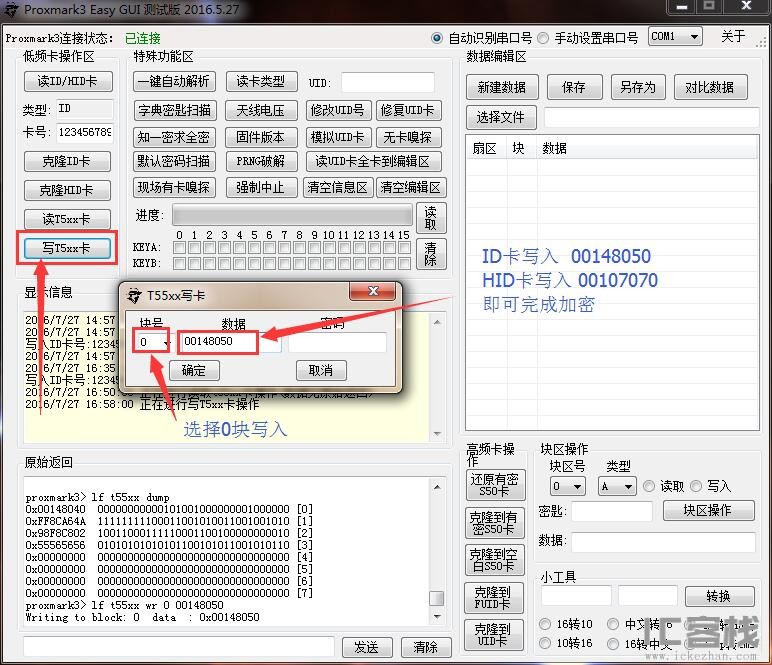Viewport: 772px width, 665px height.
Task: Select the 10转16 conversion radio
Action: [x=545, y=643]
